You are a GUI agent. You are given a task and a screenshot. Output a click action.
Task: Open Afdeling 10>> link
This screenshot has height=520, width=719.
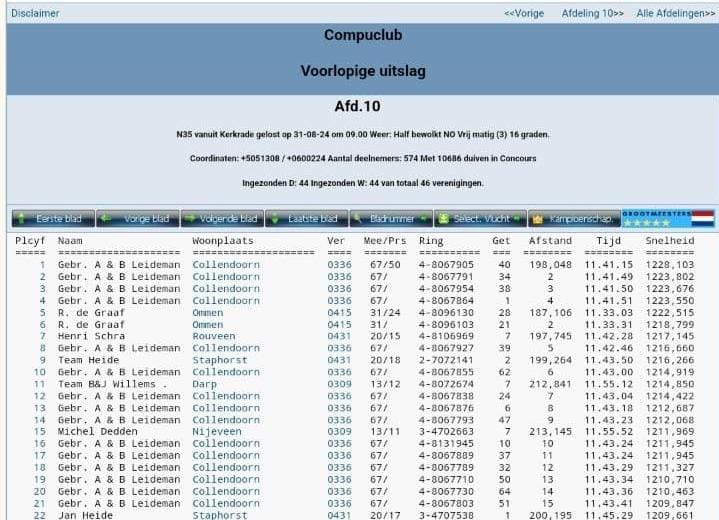point(593,13)
